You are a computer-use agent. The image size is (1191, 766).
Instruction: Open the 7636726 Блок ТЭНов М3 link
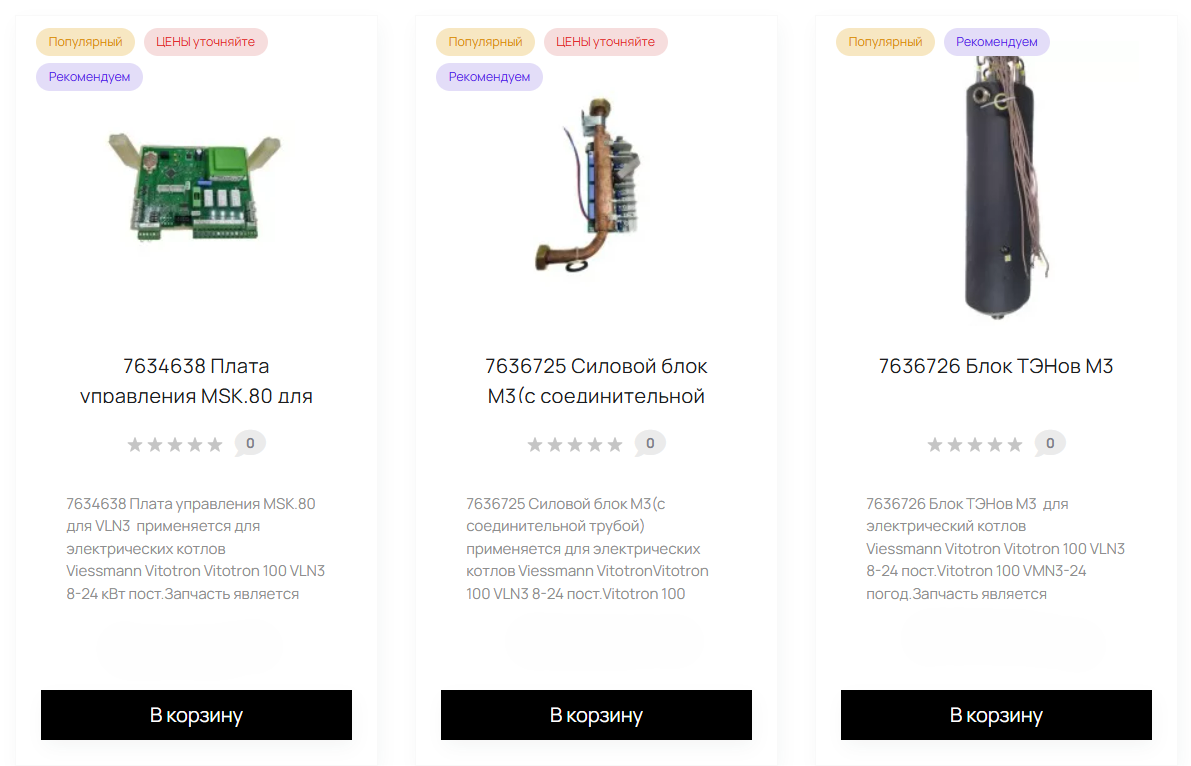(x=996, y=366)
